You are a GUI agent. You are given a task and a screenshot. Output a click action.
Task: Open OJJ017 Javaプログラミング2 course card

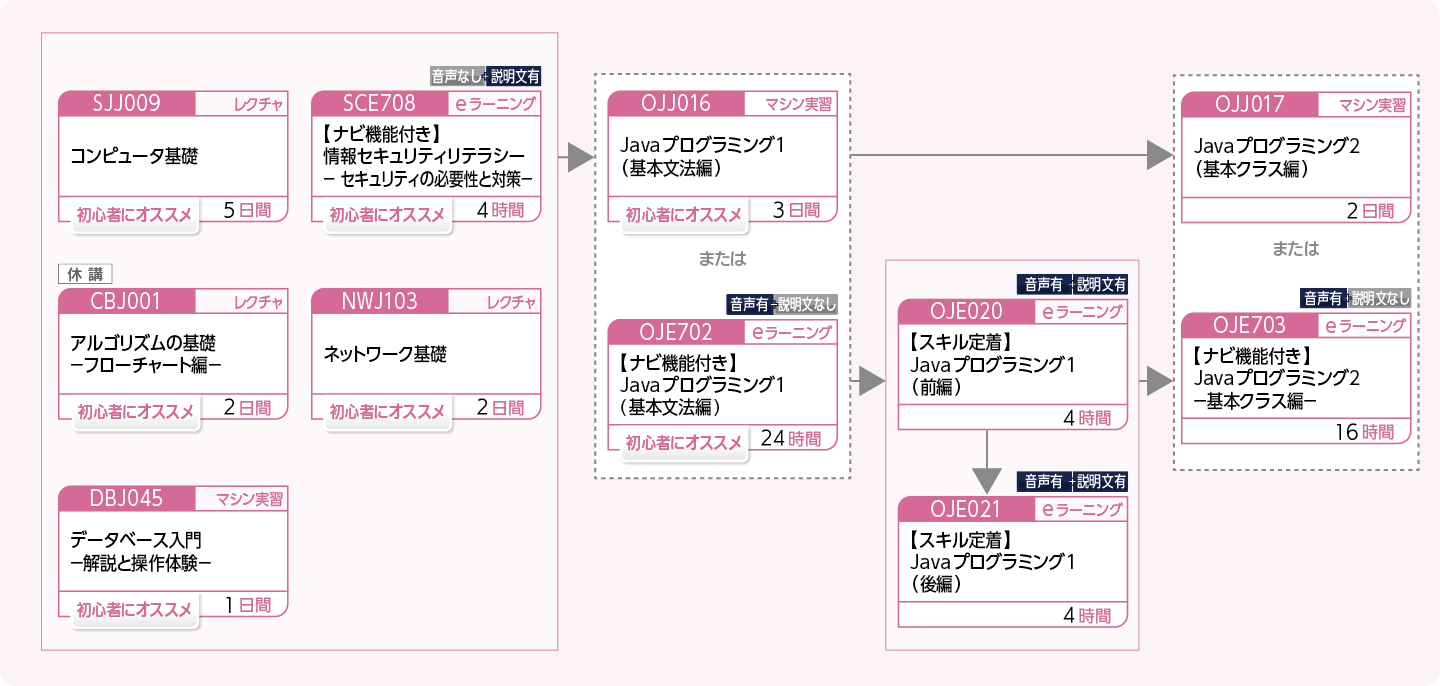point(1296,156)
